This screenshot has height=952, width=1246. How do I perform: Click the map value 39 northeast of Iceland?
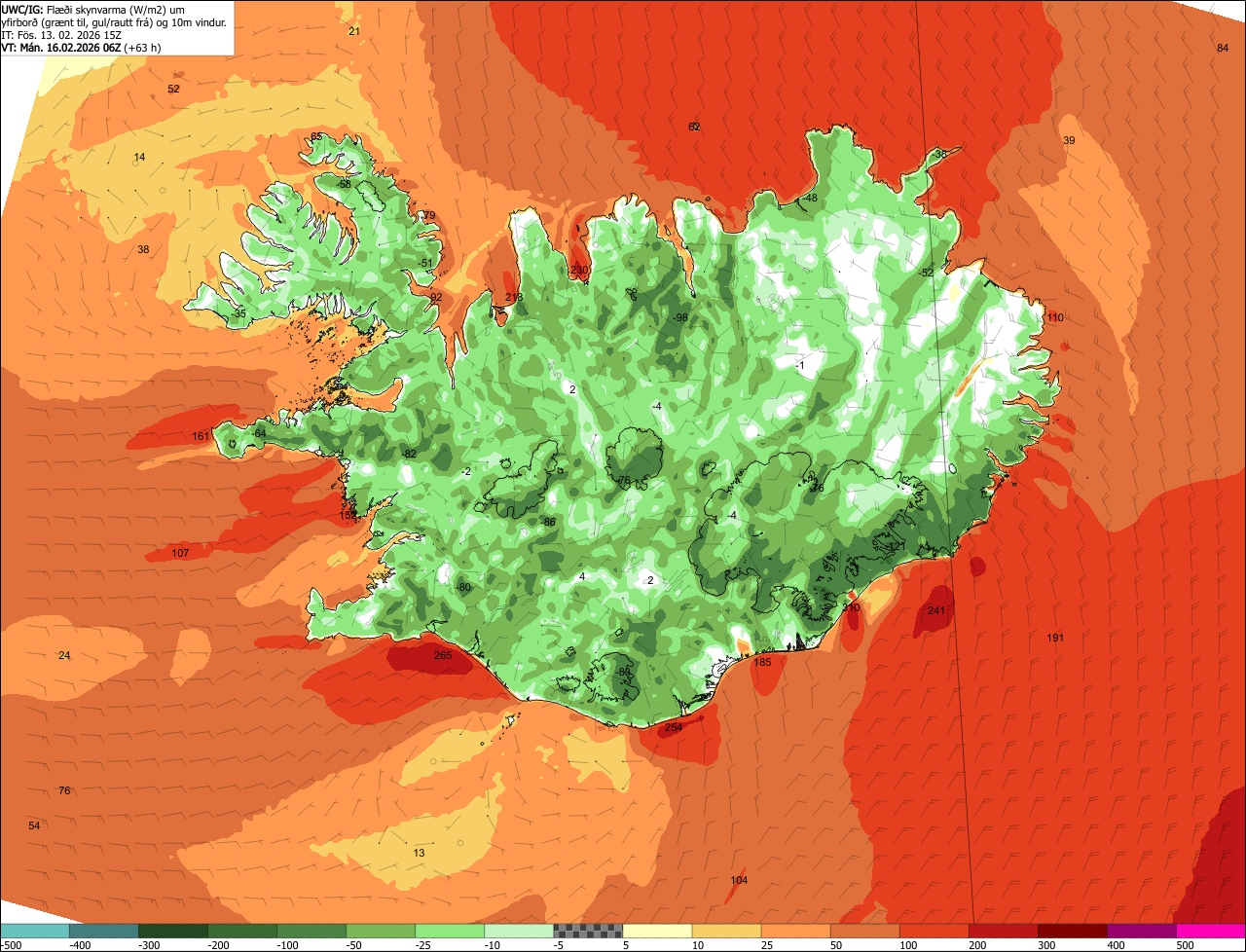1069,140
